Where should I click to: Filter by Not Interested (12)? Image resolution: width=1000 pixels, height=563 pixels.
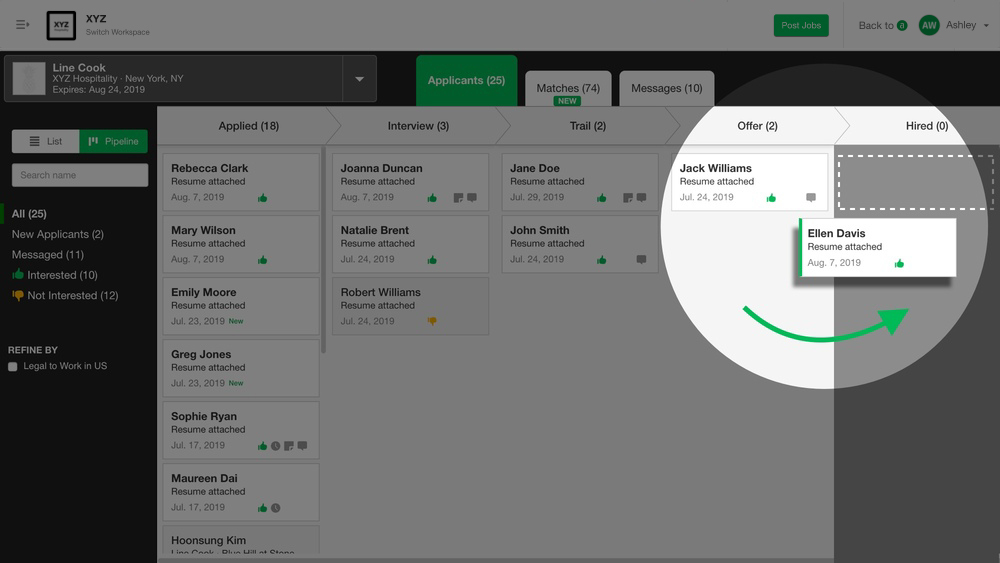(x=65, y=295)
